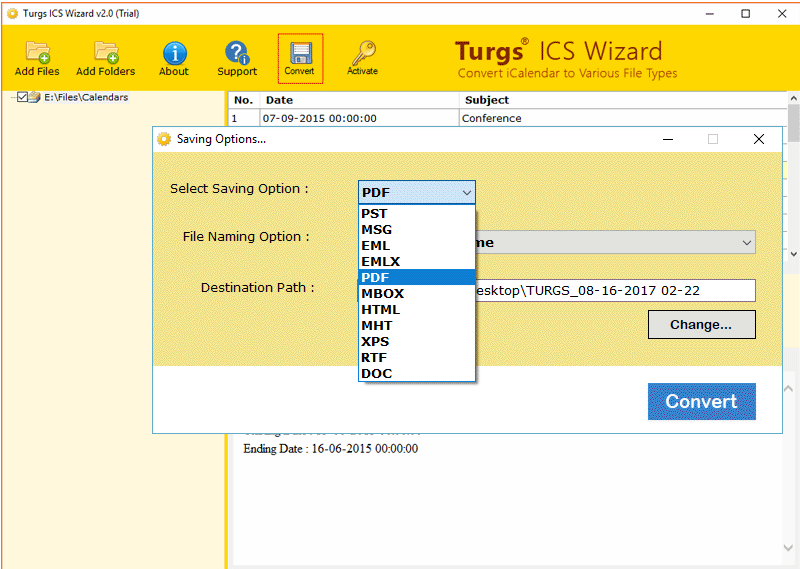Click the calendar folder icon in tree
800x569 pixels.
[35, 97]
